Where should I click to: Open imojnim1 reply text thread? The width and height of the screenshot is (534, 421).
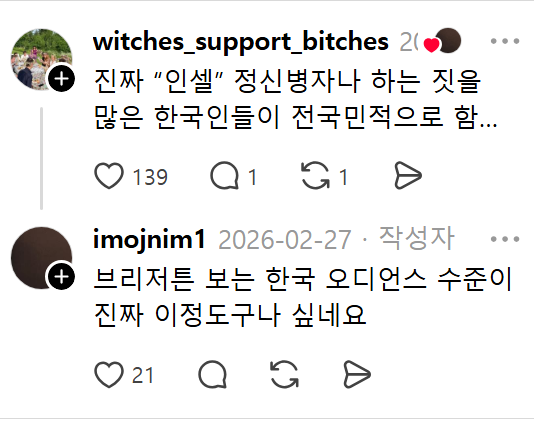[302, 297]
